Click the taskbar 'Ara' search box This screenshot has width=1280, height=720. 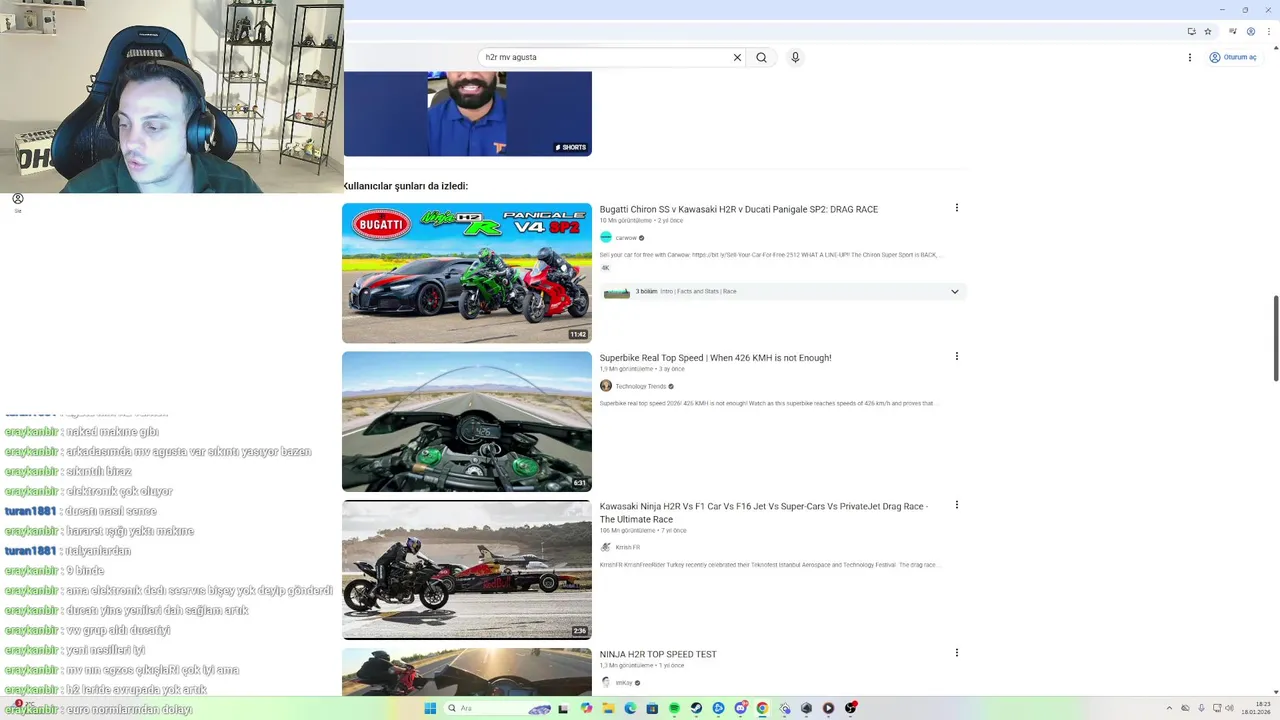(x=496, y=708)
